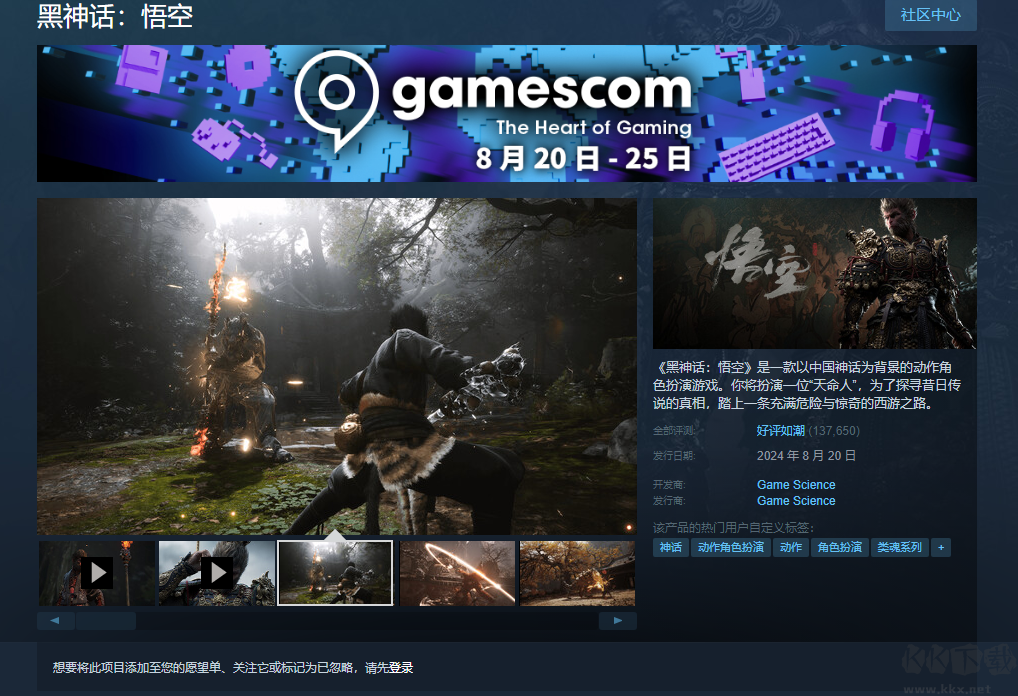This screenshot has height=696, width=1018.
Task: Expand tags with the plus button
Action: (941, 547)
